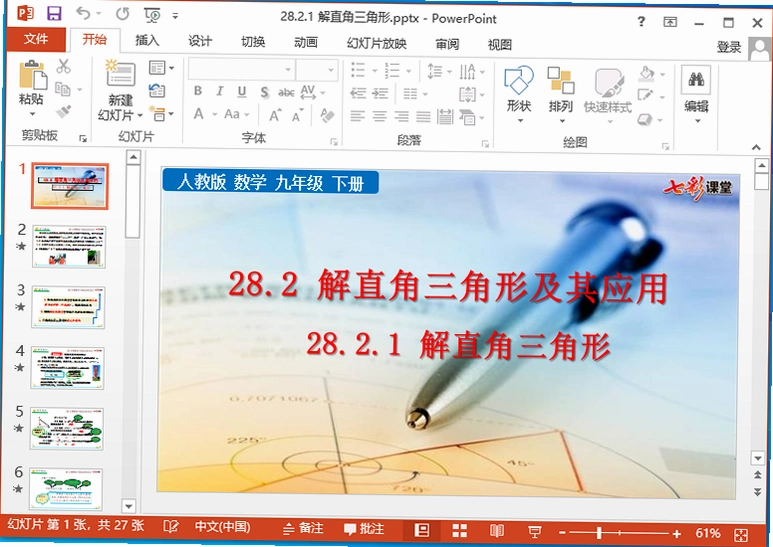Click Increase List Level indent icon
The image size is (773, 547).
click(x=380, y=93)
